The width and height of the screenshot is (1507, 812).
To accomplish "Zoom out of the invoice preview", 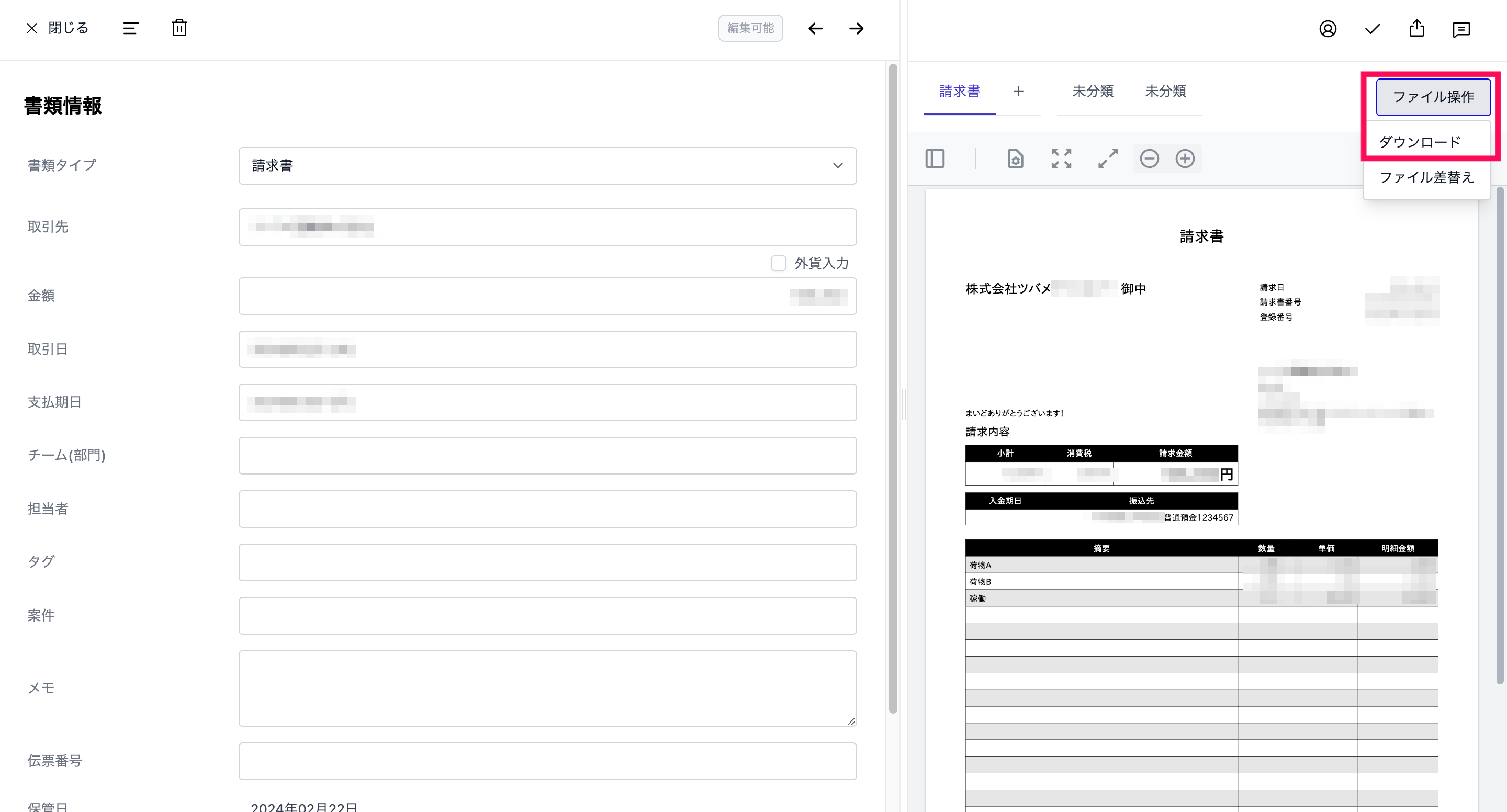I will [x=1149, y=159].
